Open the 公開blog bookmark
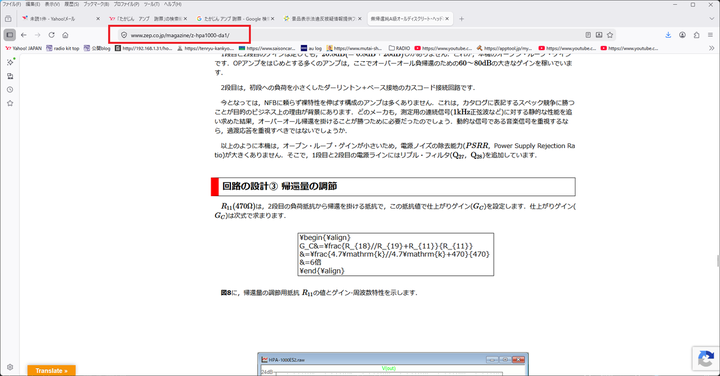 tap(97, 48)
